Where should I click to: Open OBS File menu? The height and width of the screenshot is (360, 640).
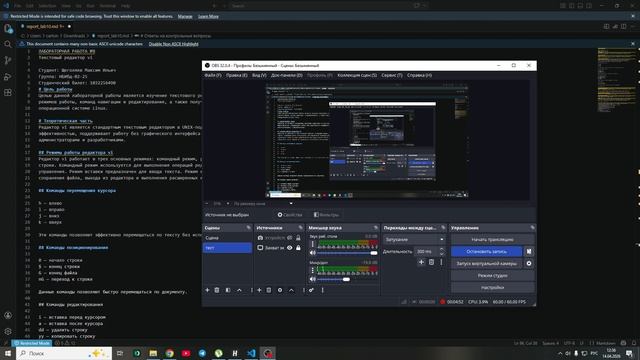(213, 76)
